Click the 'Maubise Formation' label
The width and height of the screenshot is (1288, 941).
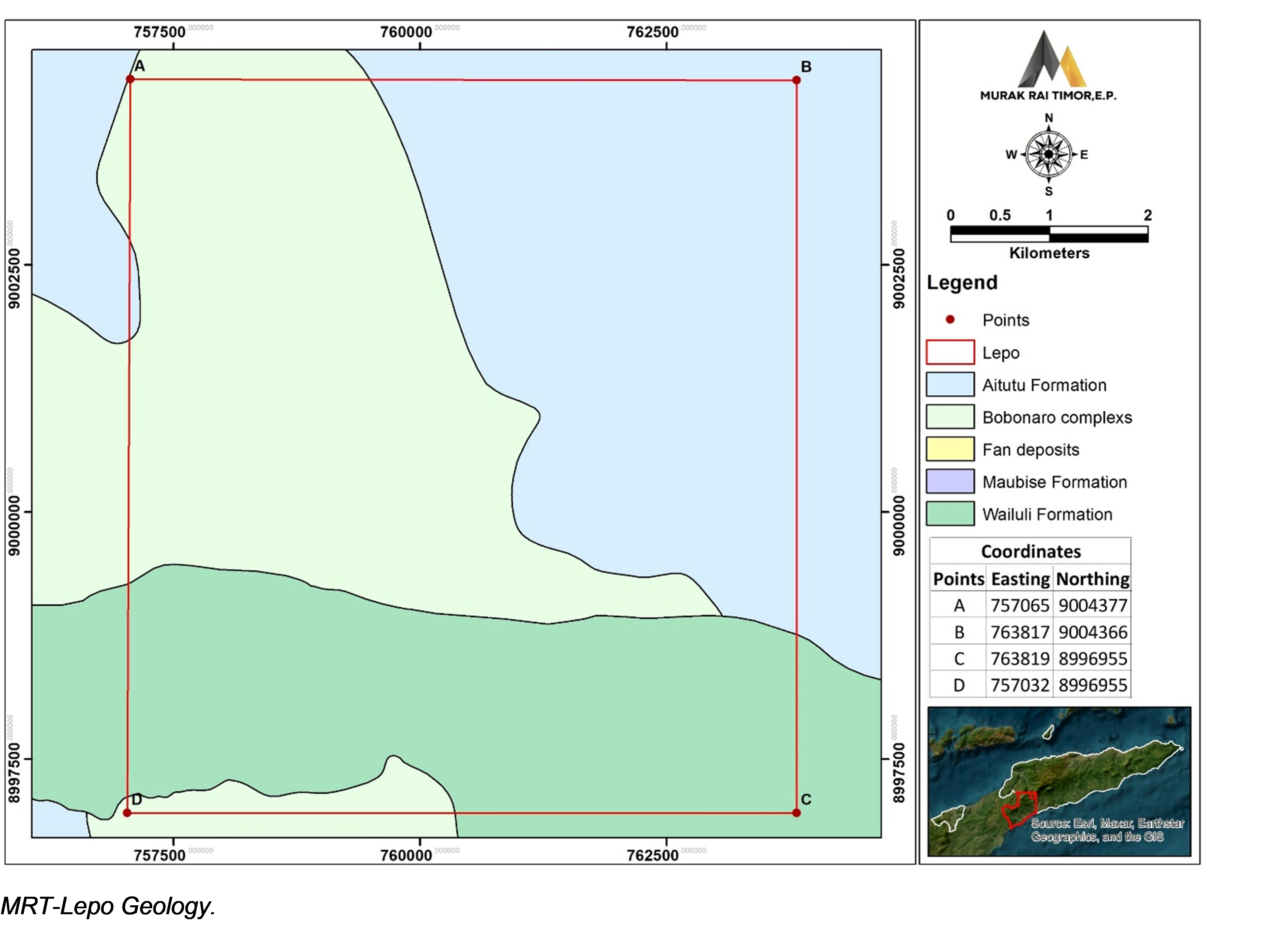pos(1055,482)
